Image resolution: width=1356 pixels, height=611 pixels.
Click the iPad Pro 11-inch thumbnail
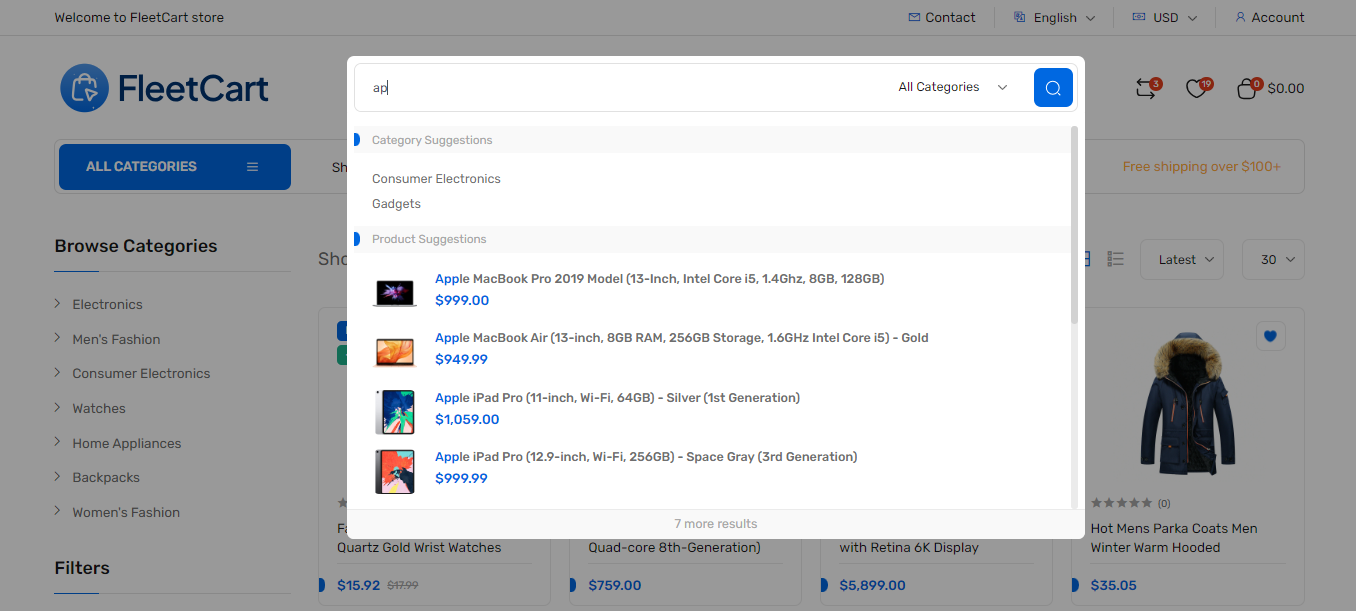coord(395,412)
